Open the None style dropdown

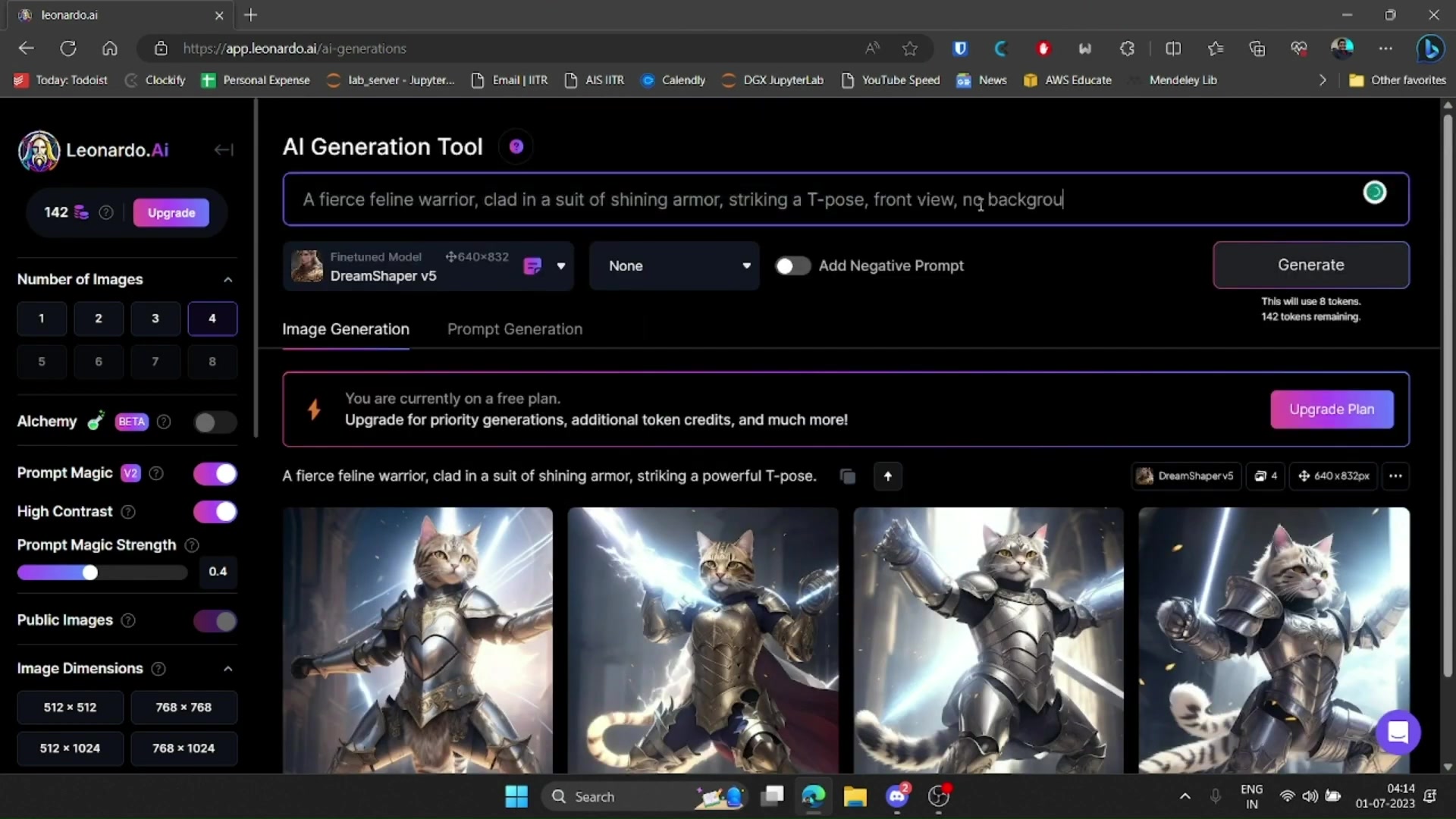pyautogui.click(x=747, y=265)
